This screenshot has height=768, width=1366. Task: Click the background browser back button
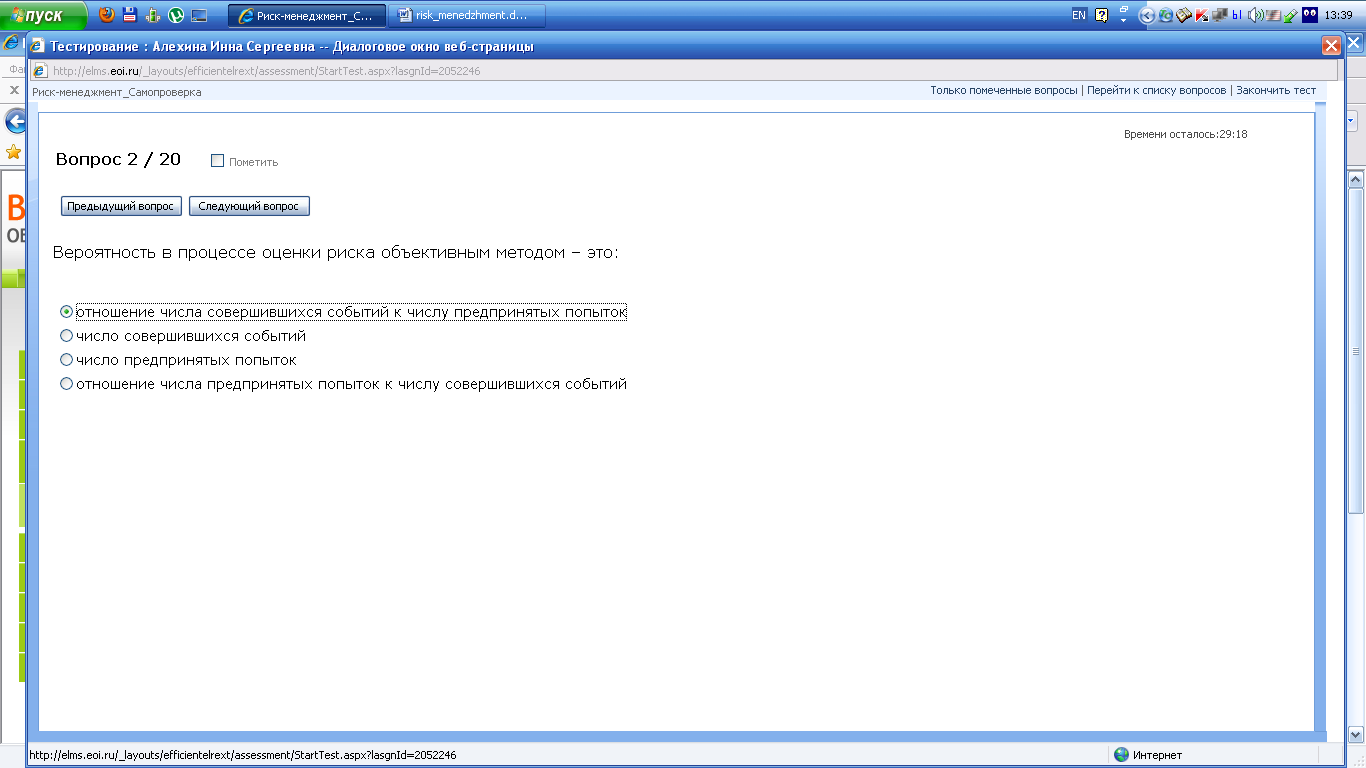pos(14,121)
